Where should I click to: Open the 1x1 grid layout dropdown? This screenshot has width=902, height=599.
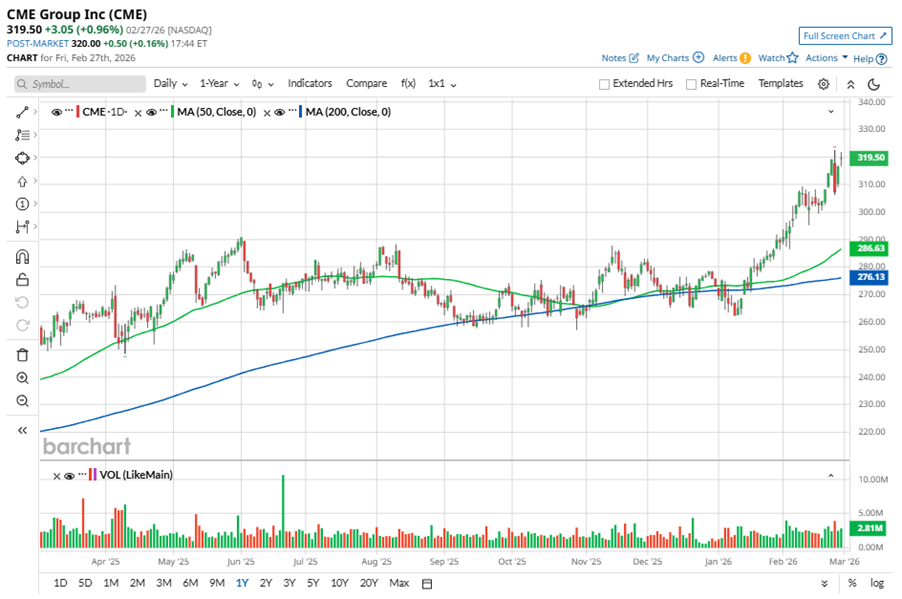pyautogui.click(x=442, y=83)
